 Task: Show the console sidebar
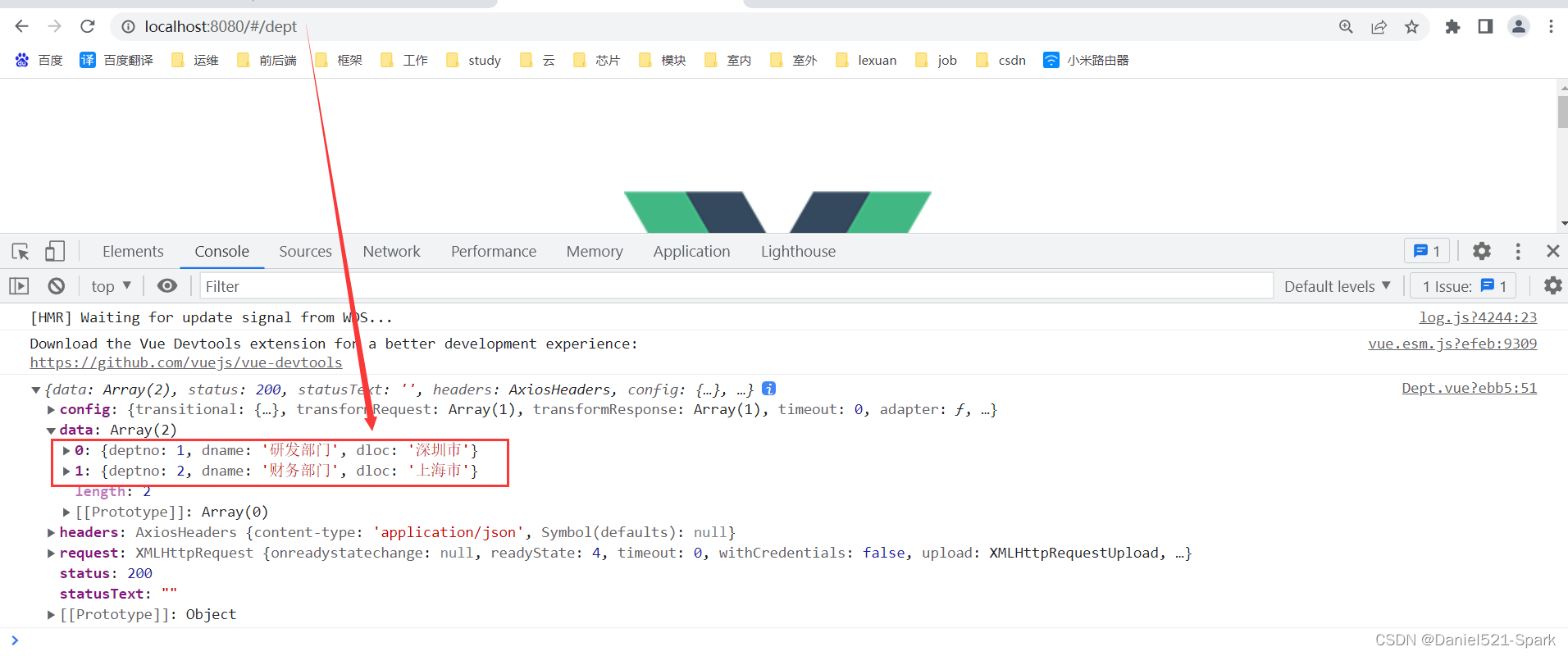click(x=19, y=285)
